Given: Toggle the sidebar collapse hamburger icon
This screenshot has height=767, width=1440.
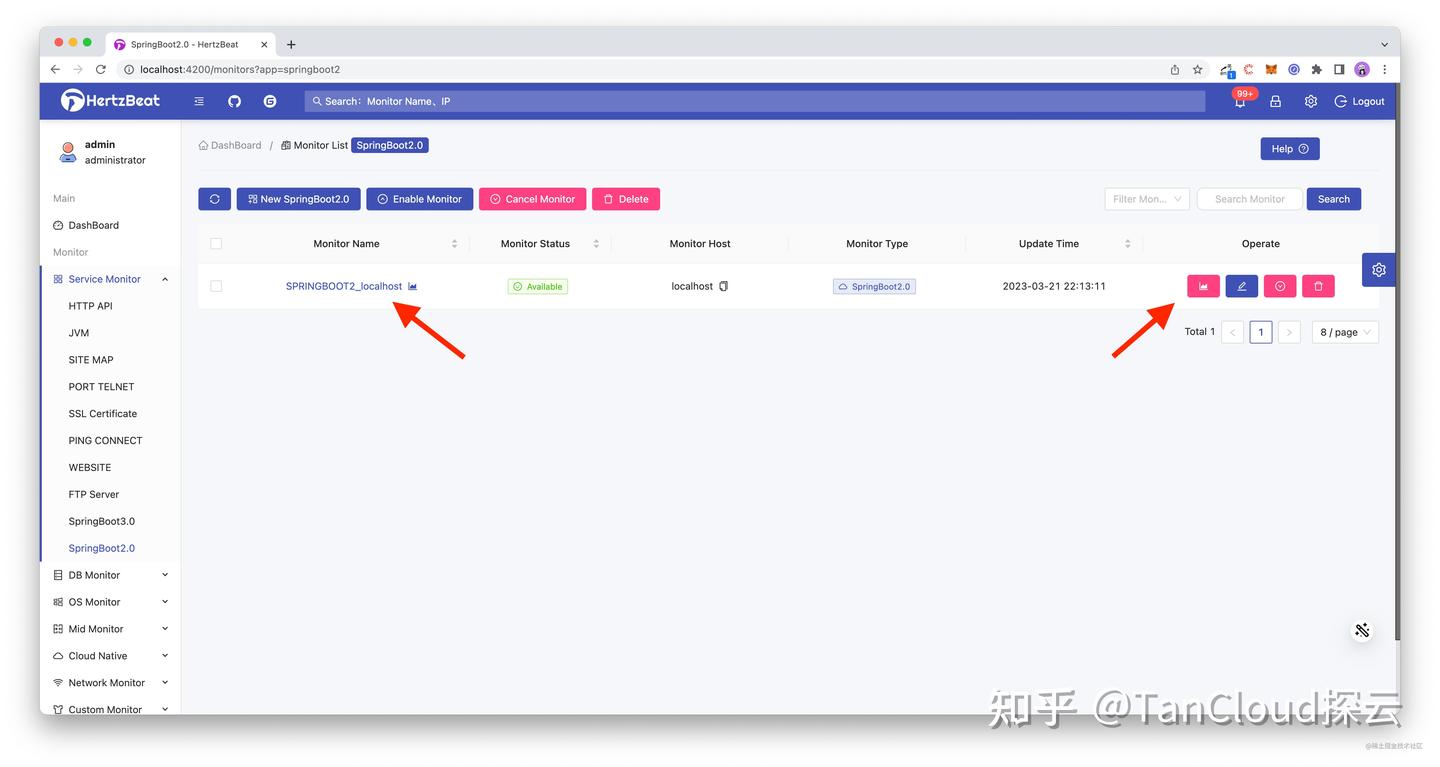Looking at the screenshot, I should (x=199, y=101).
